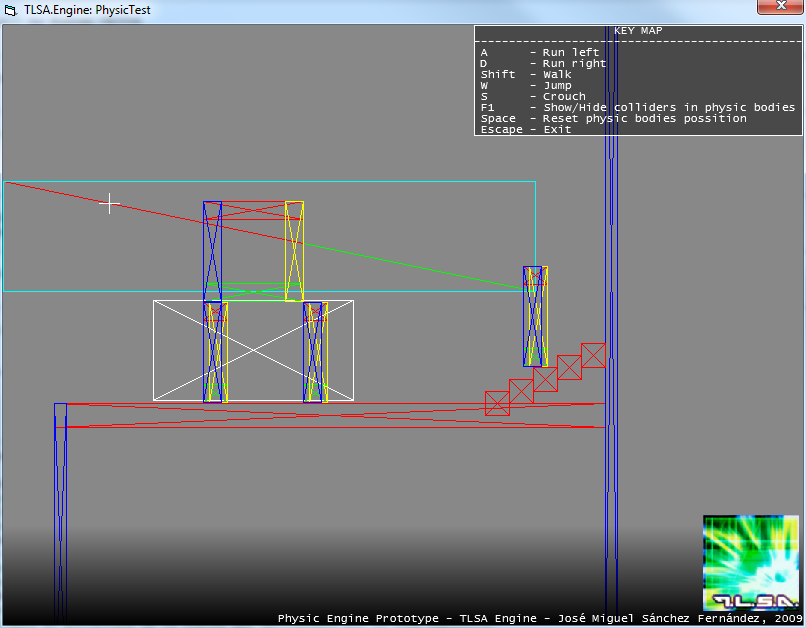
Task: Click the 'Reset physic bodies possition' key entry
Action: point(613,118)
